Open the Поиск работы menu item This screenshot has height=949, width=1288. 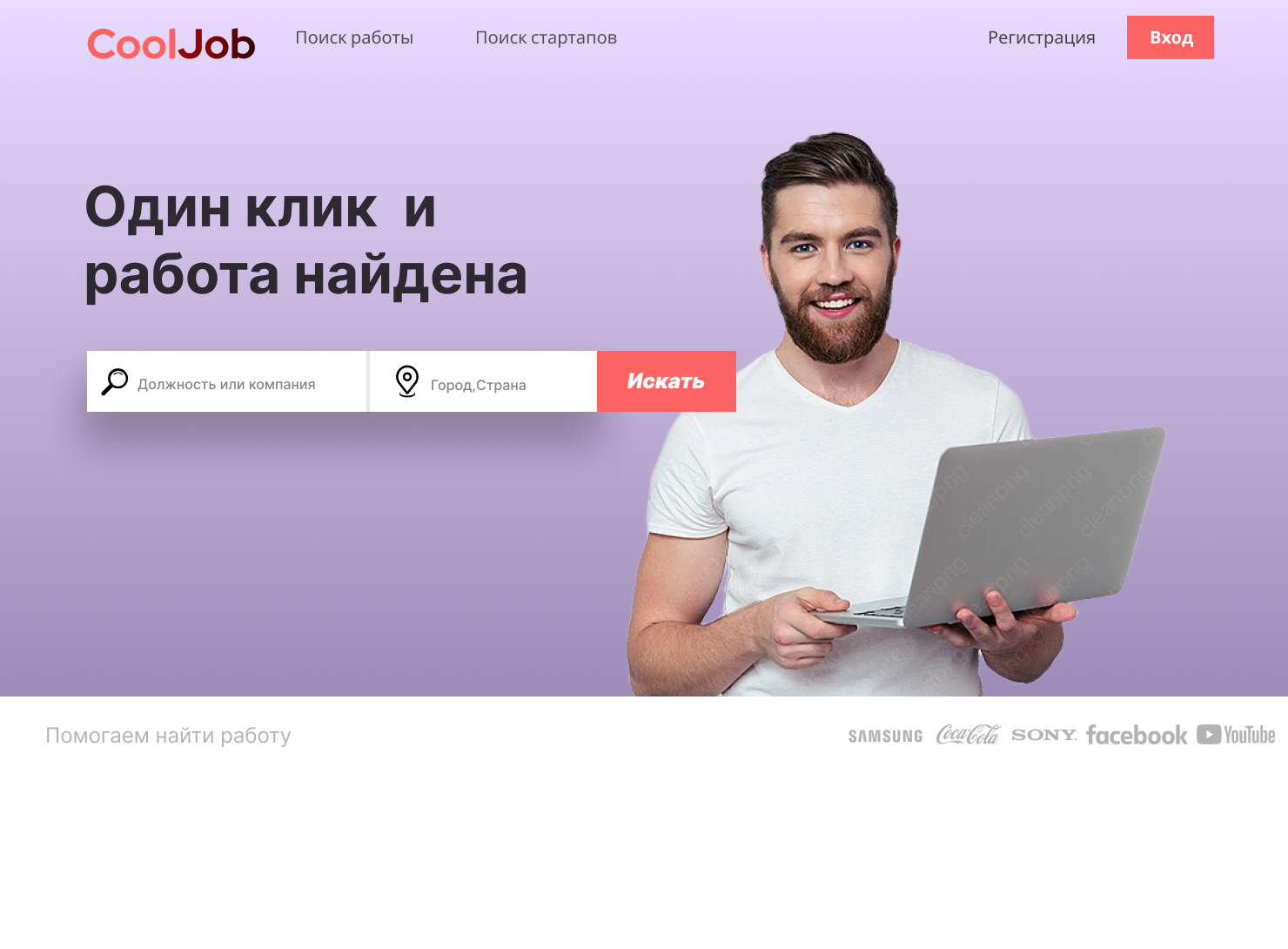pos(354,37)
